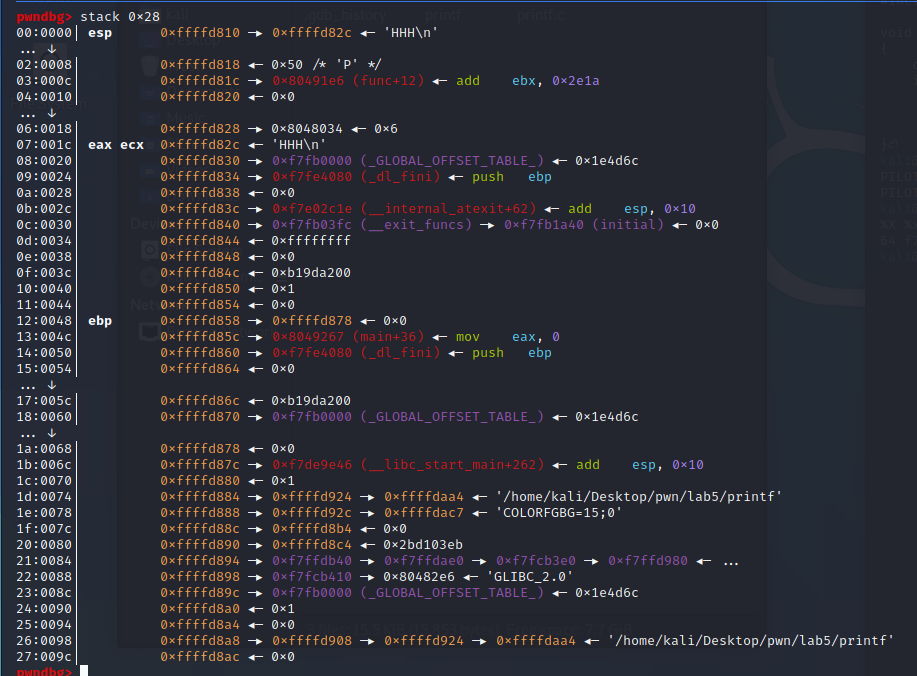
Task: Select the stack address 0xffffd8a0
Action: [x=200, y=609]
